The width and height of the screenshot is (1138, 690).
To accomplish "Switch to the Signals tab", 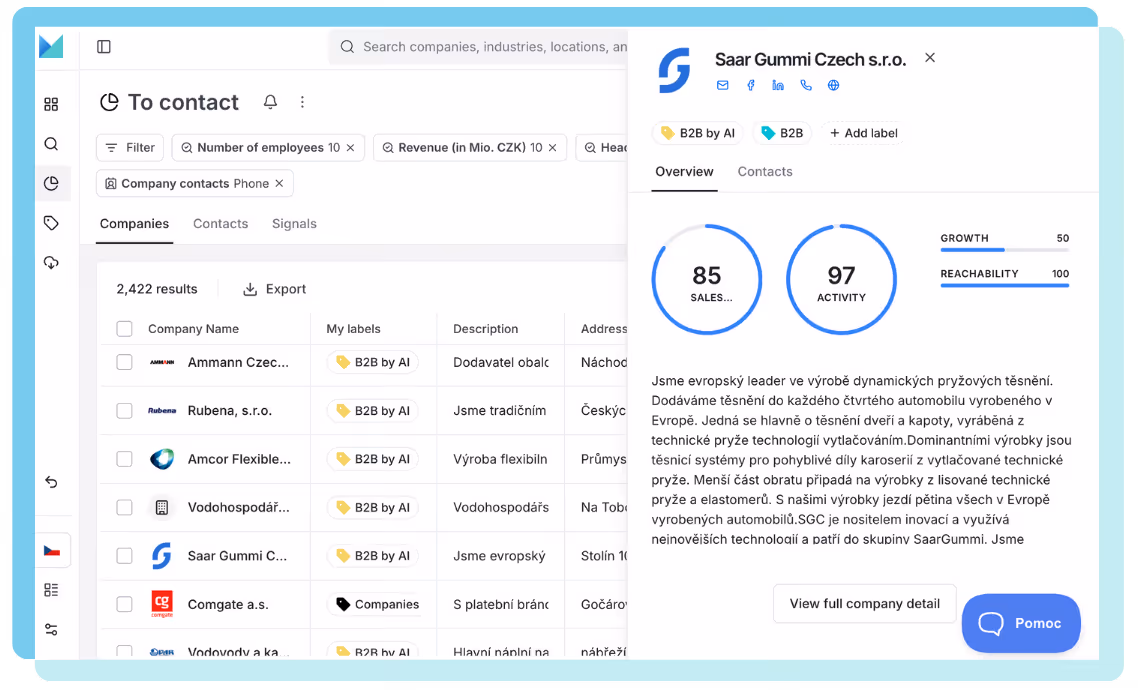I will point(294,223).
